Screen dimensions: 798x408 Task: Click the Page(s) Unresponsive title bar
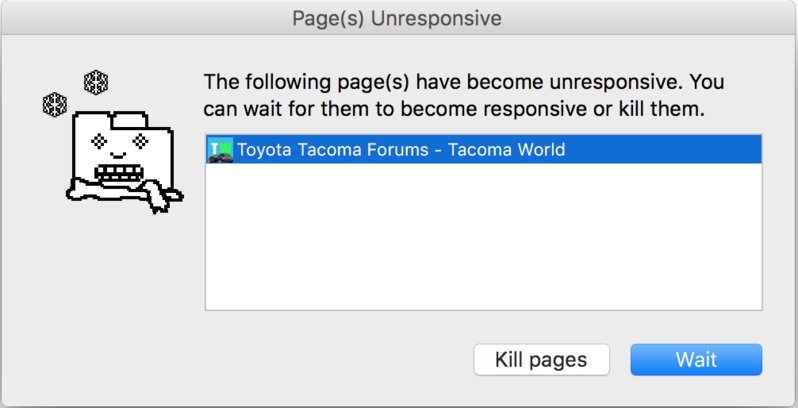tap(397, 18)
